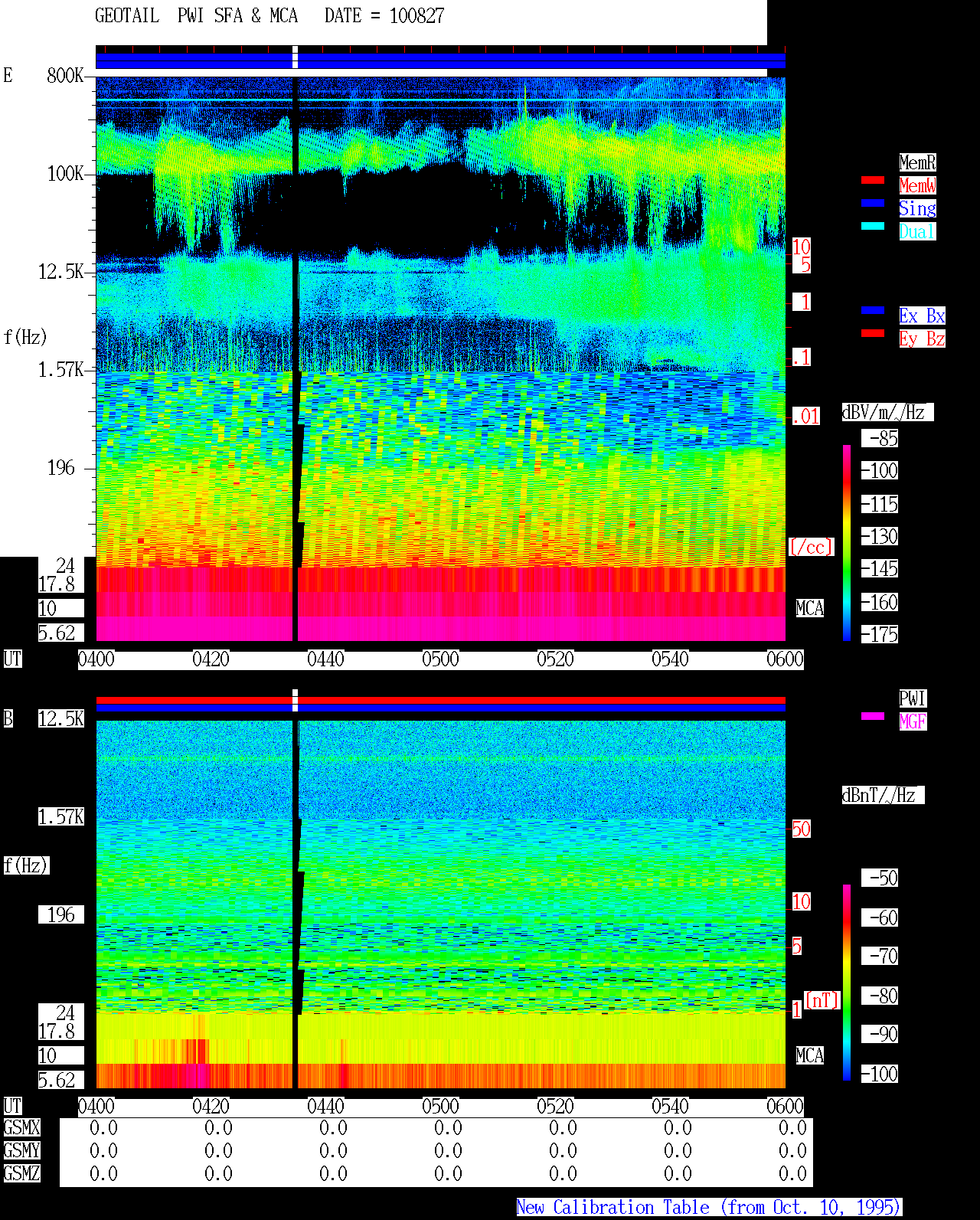This screenshot has width=980, height=1220.
Task: Click the red MemW legend swatch
Action: 873,180
